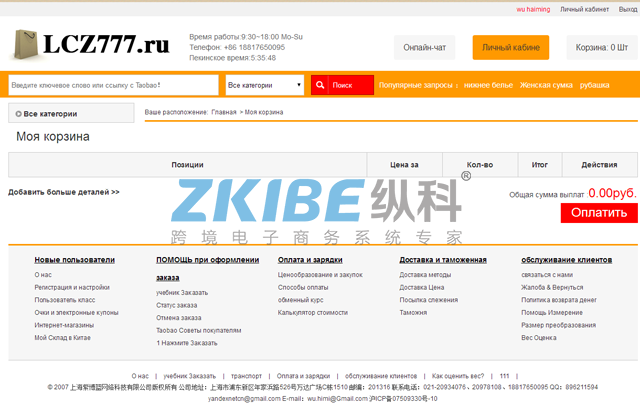
Task: Open Мой Склад в Китае link
Action: pyautogui.click(x=62, y=338)
